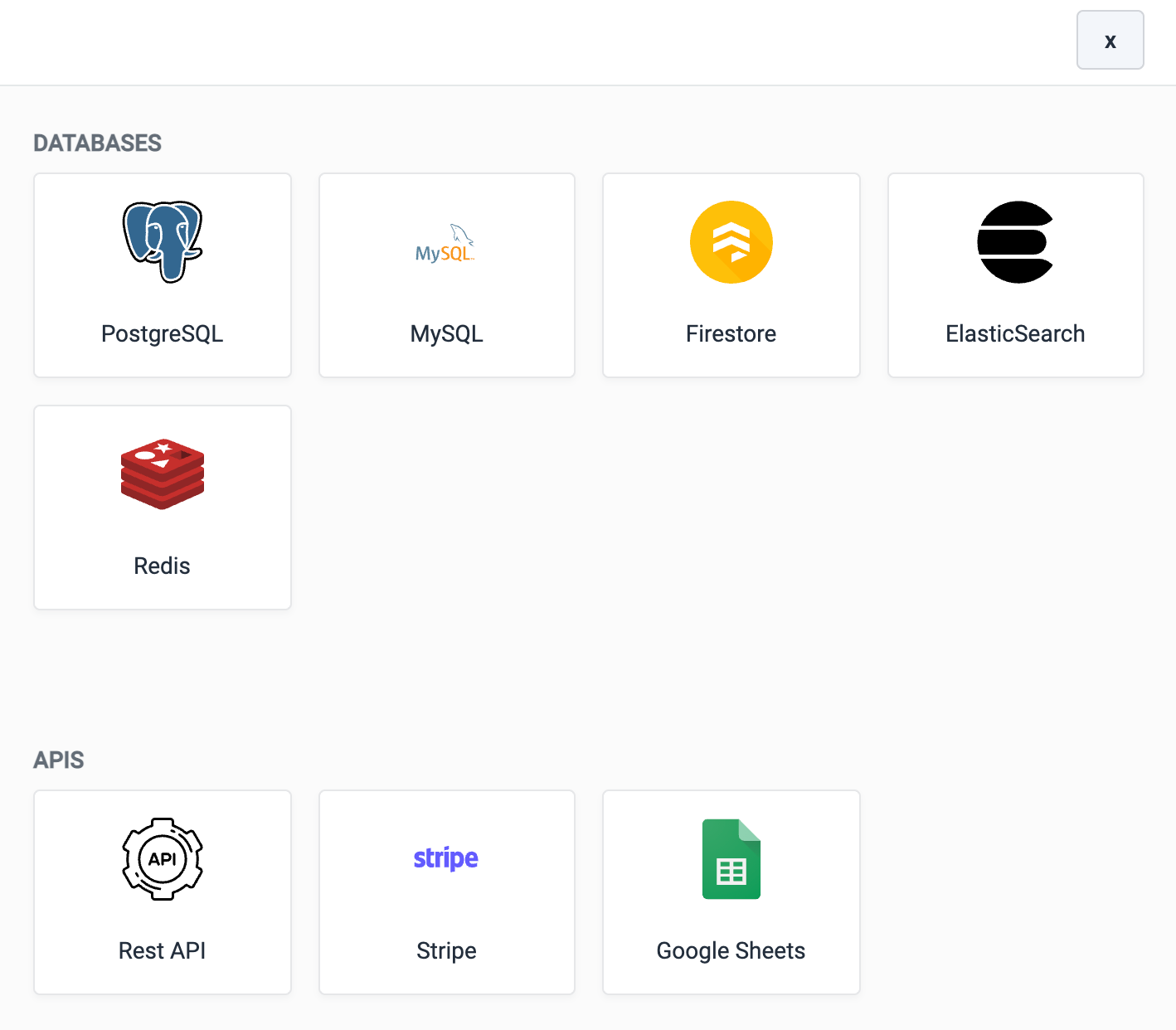The width and height of the screenshot is (1176, 1030).
Task: Choose the Stripe text label
Action: [446, 950]
